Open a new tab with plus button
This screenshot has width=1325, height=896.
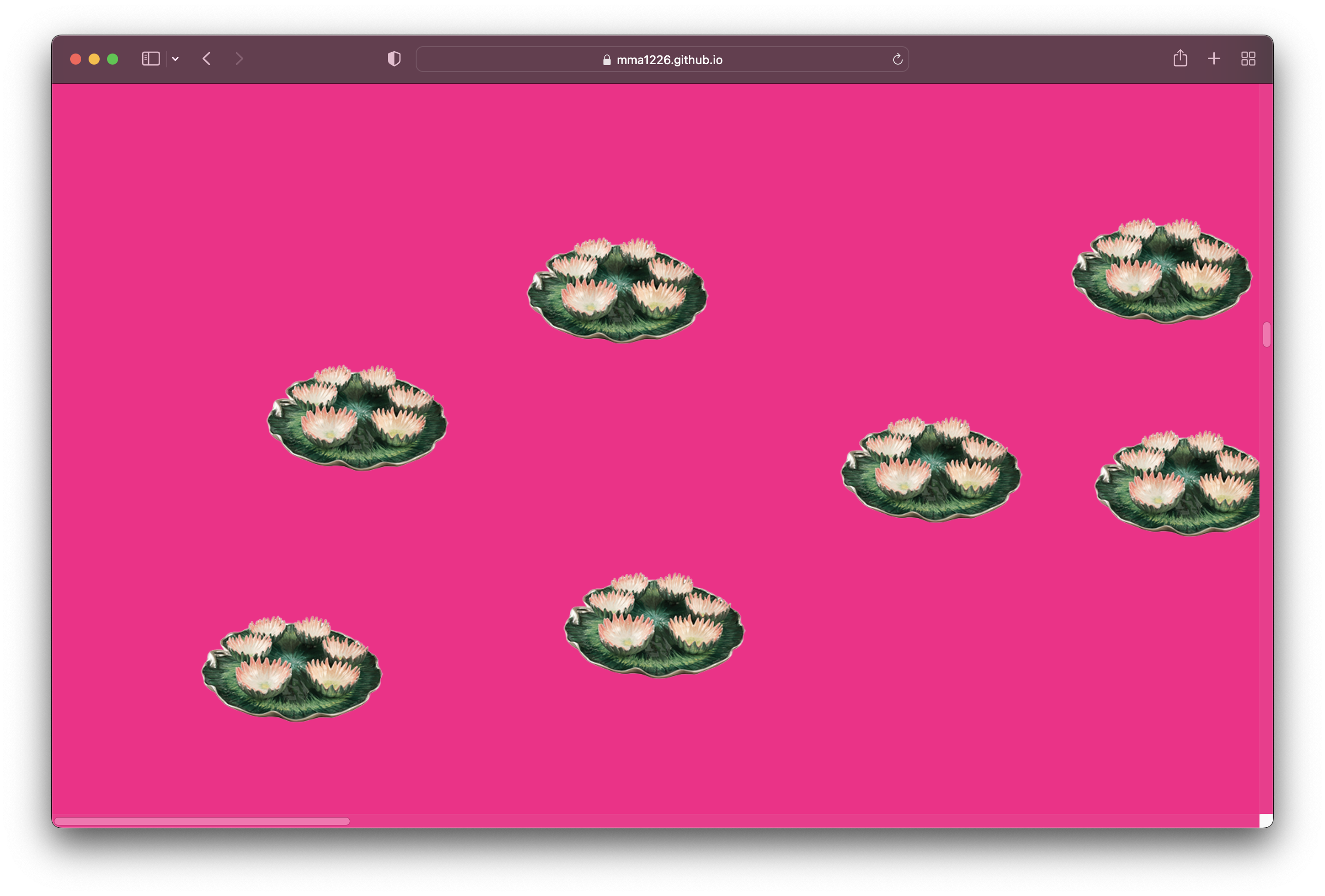[x=1214, y=59]
